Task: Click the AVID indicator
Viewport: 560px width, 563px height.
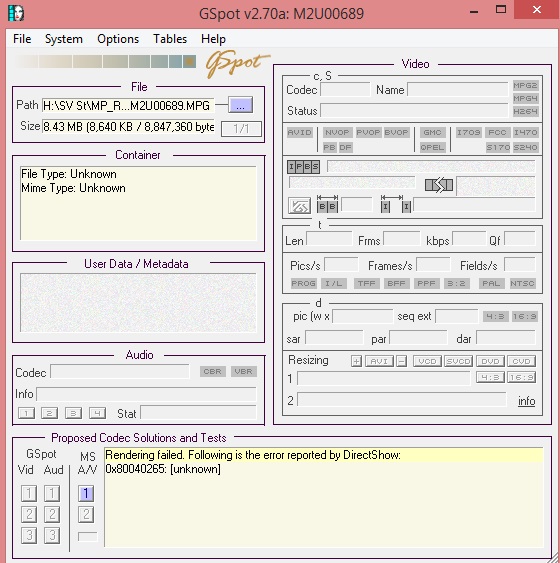Action: click(x=299, y=132)
